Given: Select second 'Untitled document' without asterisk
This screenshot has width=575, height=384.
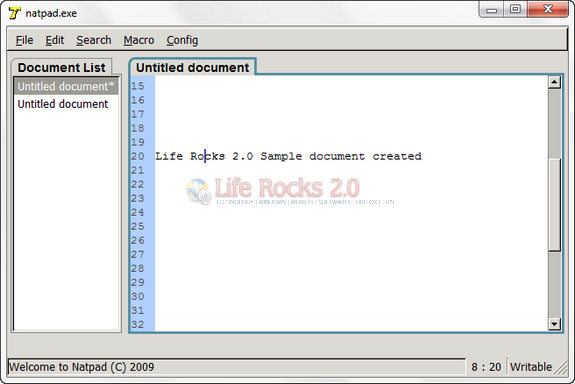Looking at the screenshot, I should 66,104.
